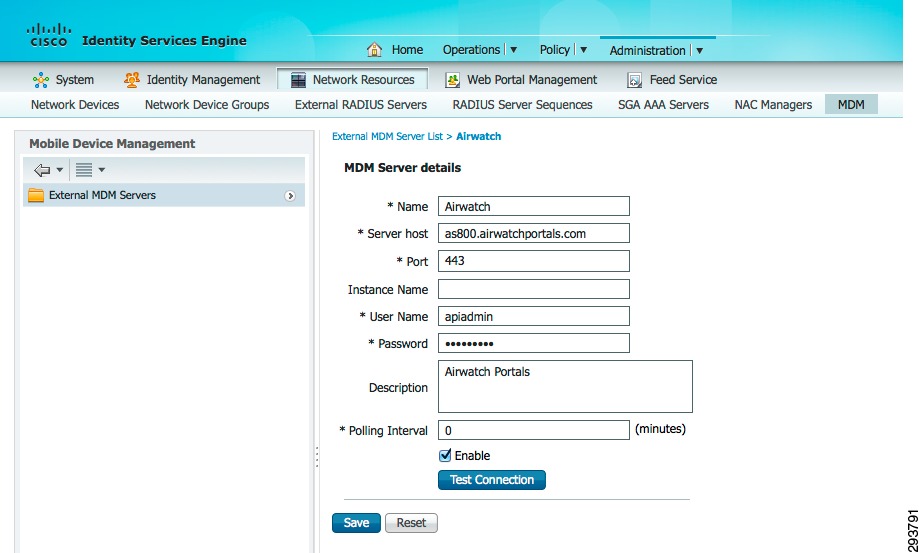
Task: Open the Administration dropdown arrow
Action: coord(699,51)
